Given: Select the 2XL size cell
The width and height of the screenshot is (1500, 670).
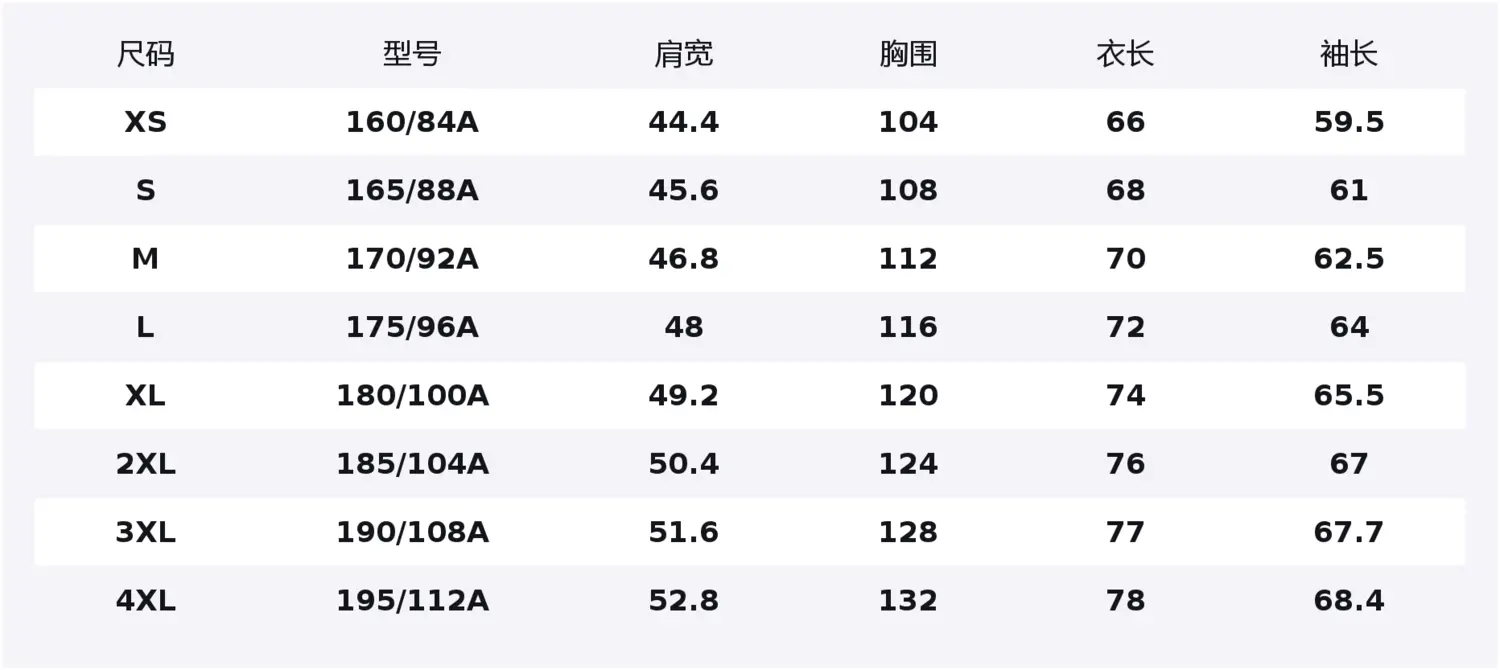Looking at the screenshot, I should click(145, 464).
